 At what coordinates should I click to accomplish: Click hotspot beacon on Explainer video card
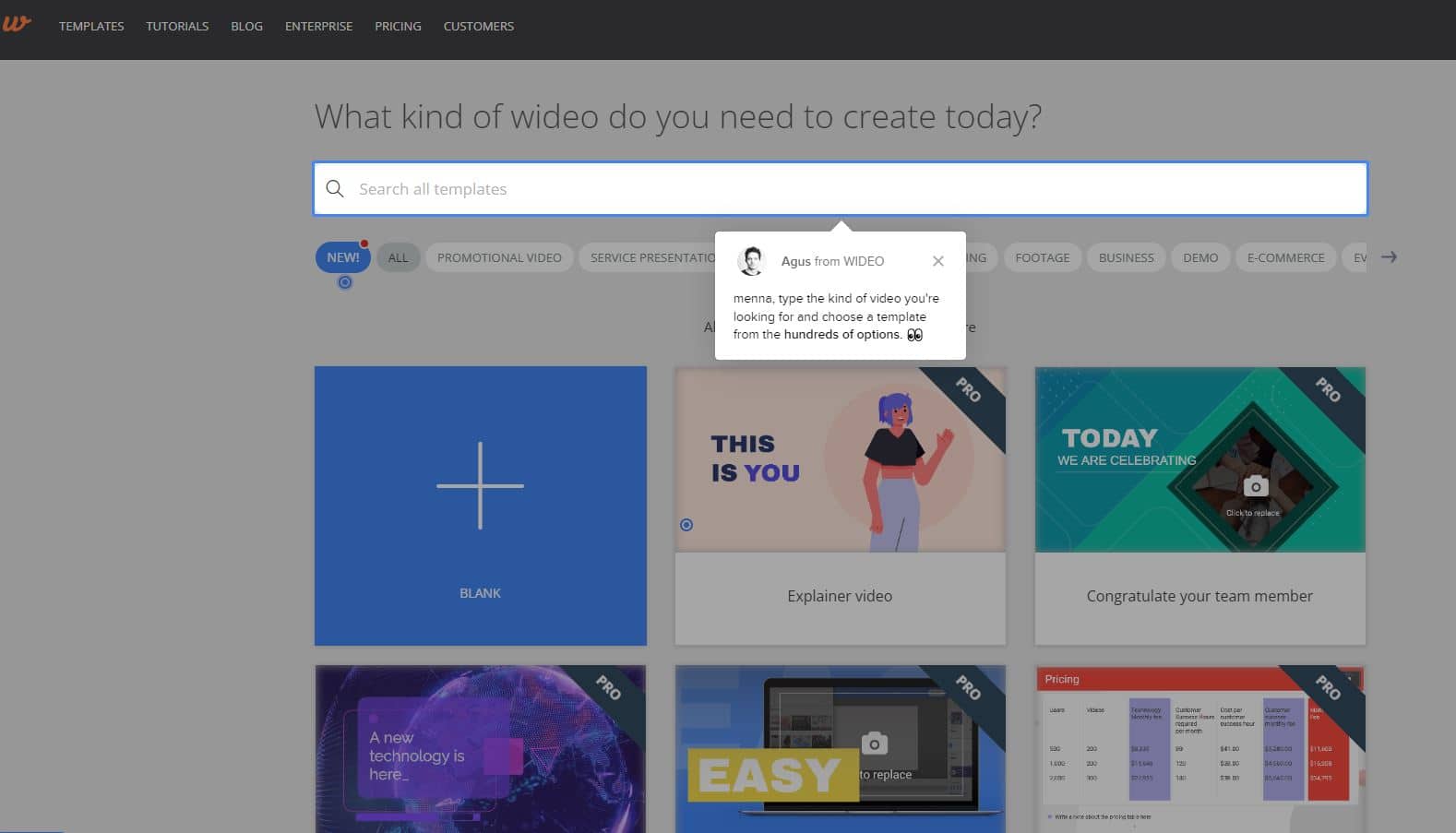click(x=686, y=525)
